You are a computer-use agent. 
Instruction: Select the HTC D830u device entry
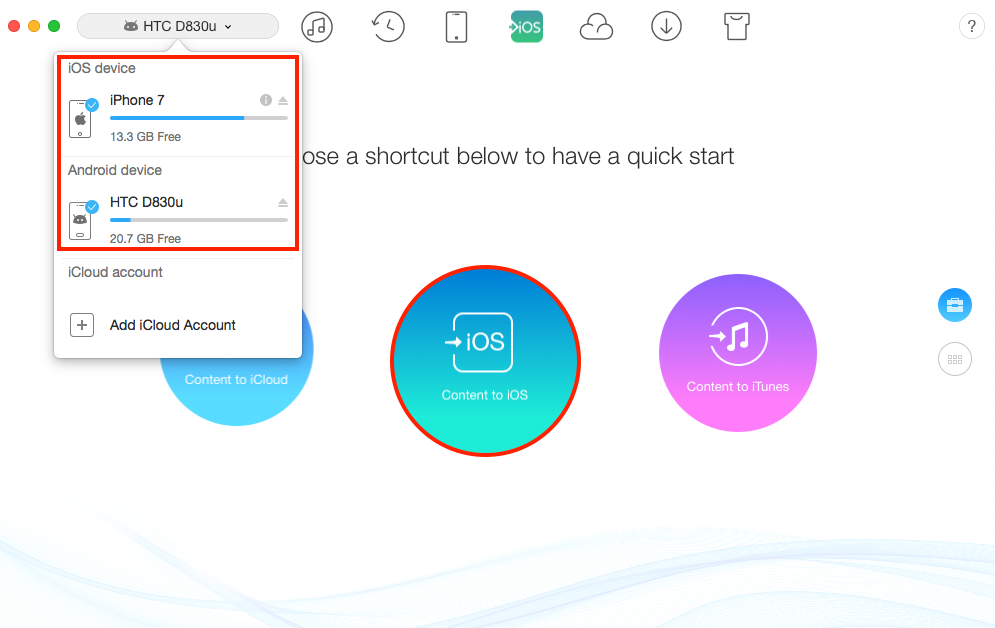click(178, 219)
